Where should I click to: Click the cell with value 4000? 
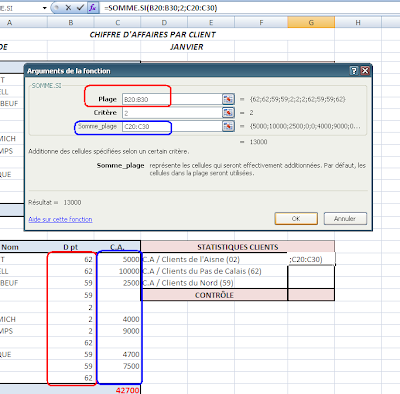(x=118, y=319)
